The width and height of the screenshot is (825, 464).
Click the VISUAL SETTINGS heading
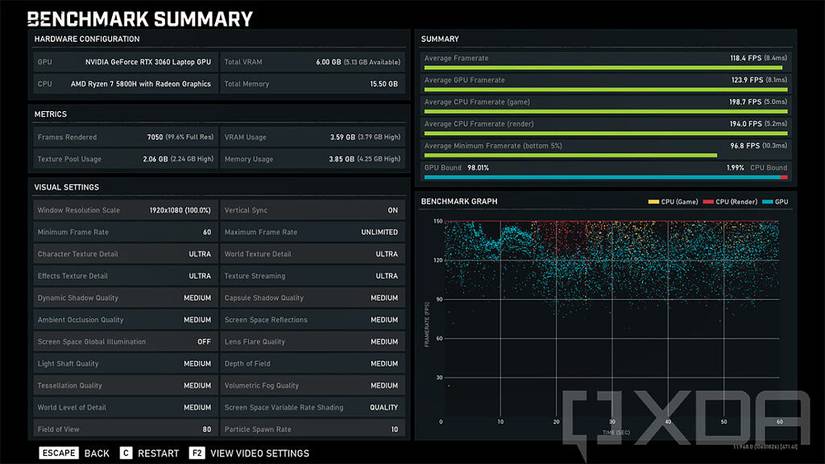[66, 187]
